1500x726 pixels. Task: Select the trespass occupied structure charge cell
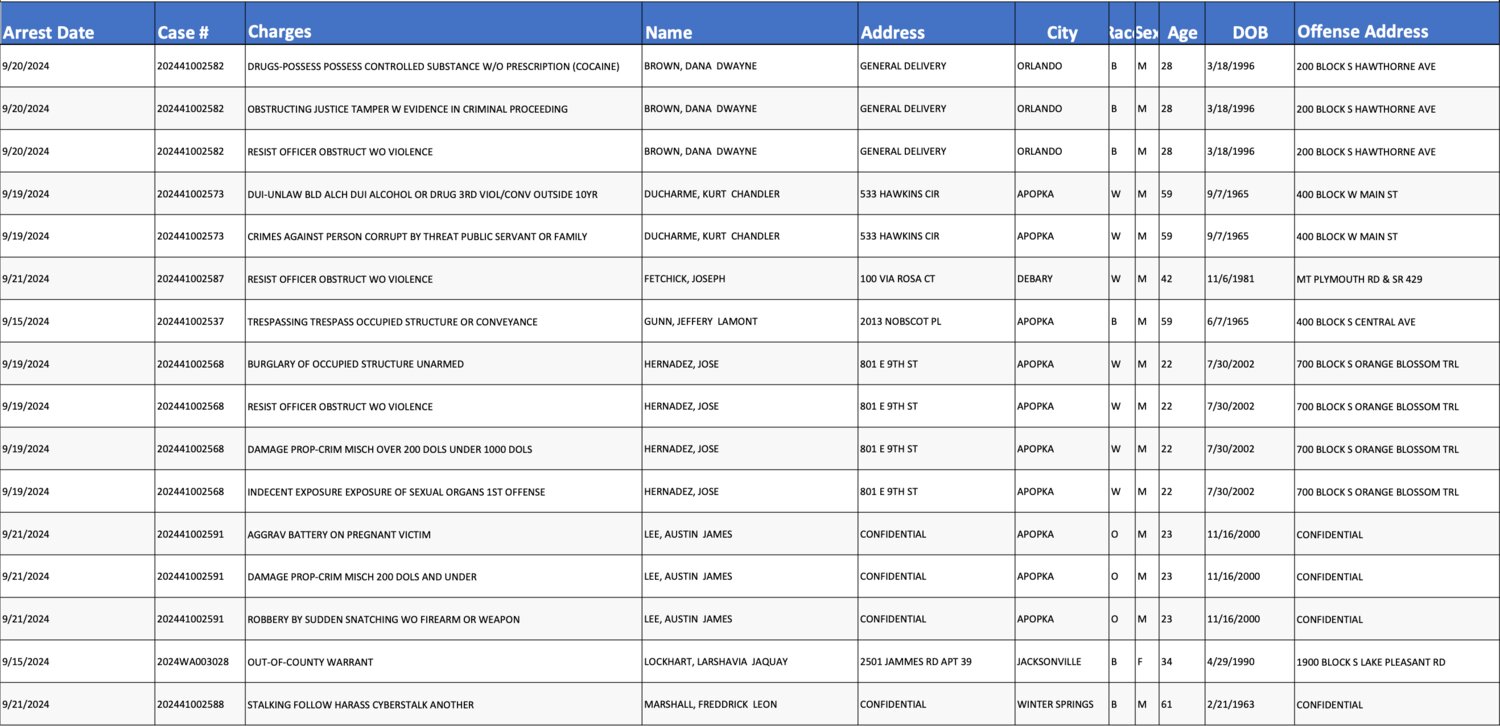click(444, 322)
